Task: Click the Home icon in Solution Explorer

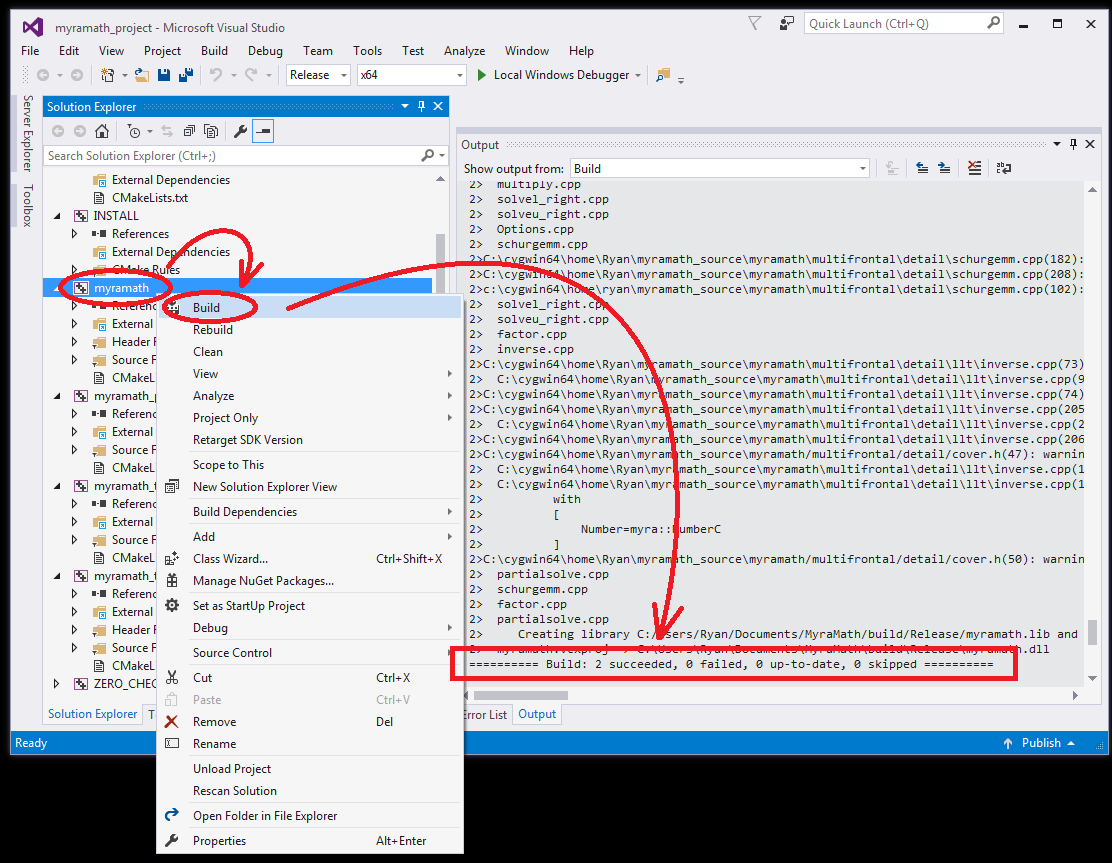Action: click(x=102, y=131)
